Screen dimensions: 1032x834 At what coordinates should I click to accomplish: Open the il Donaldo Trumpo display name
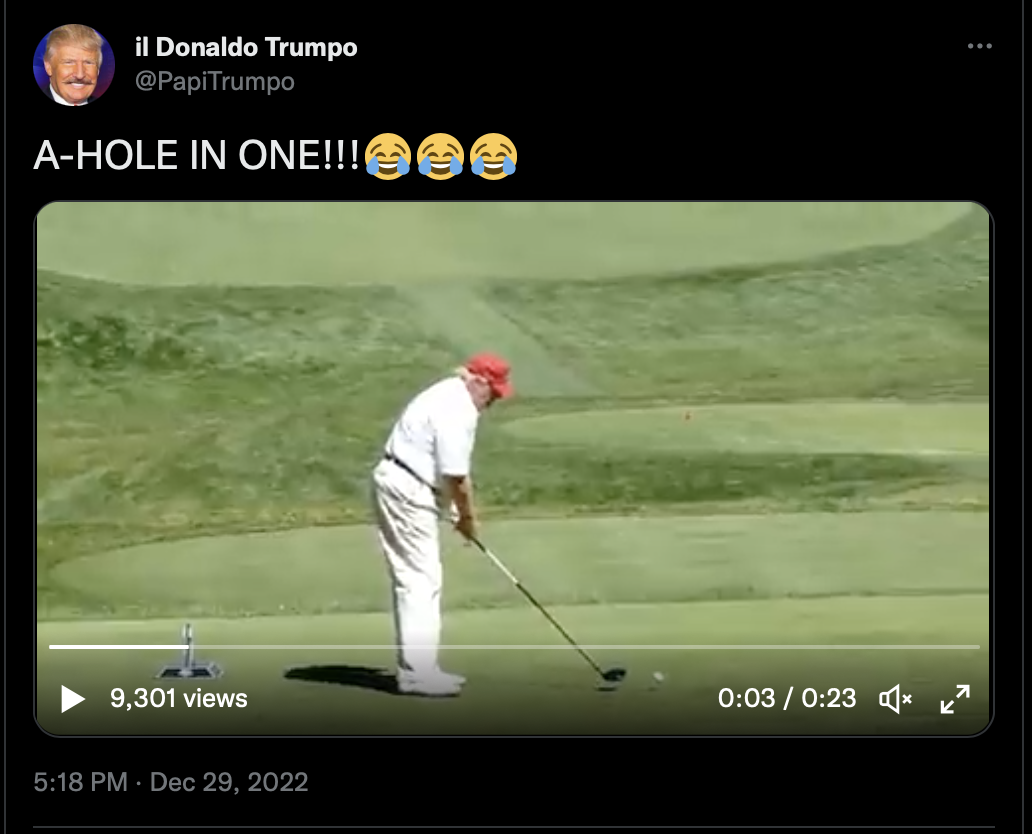click(246, 47)
